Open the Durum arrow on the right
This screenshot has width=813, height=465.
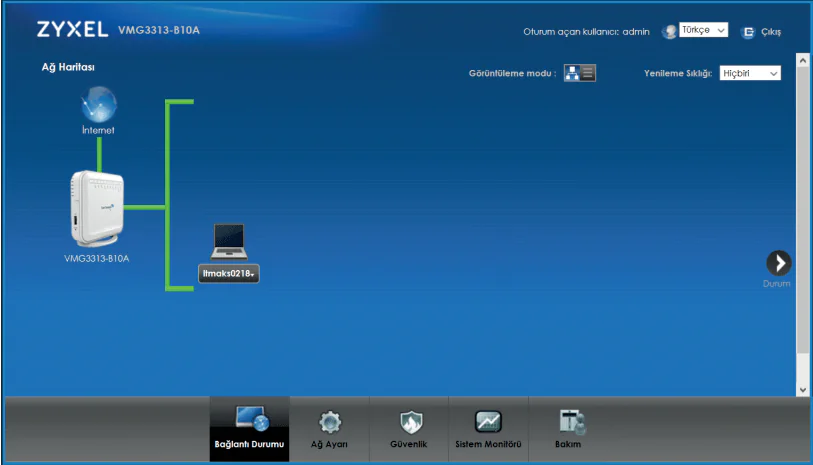tap(778, 263)
